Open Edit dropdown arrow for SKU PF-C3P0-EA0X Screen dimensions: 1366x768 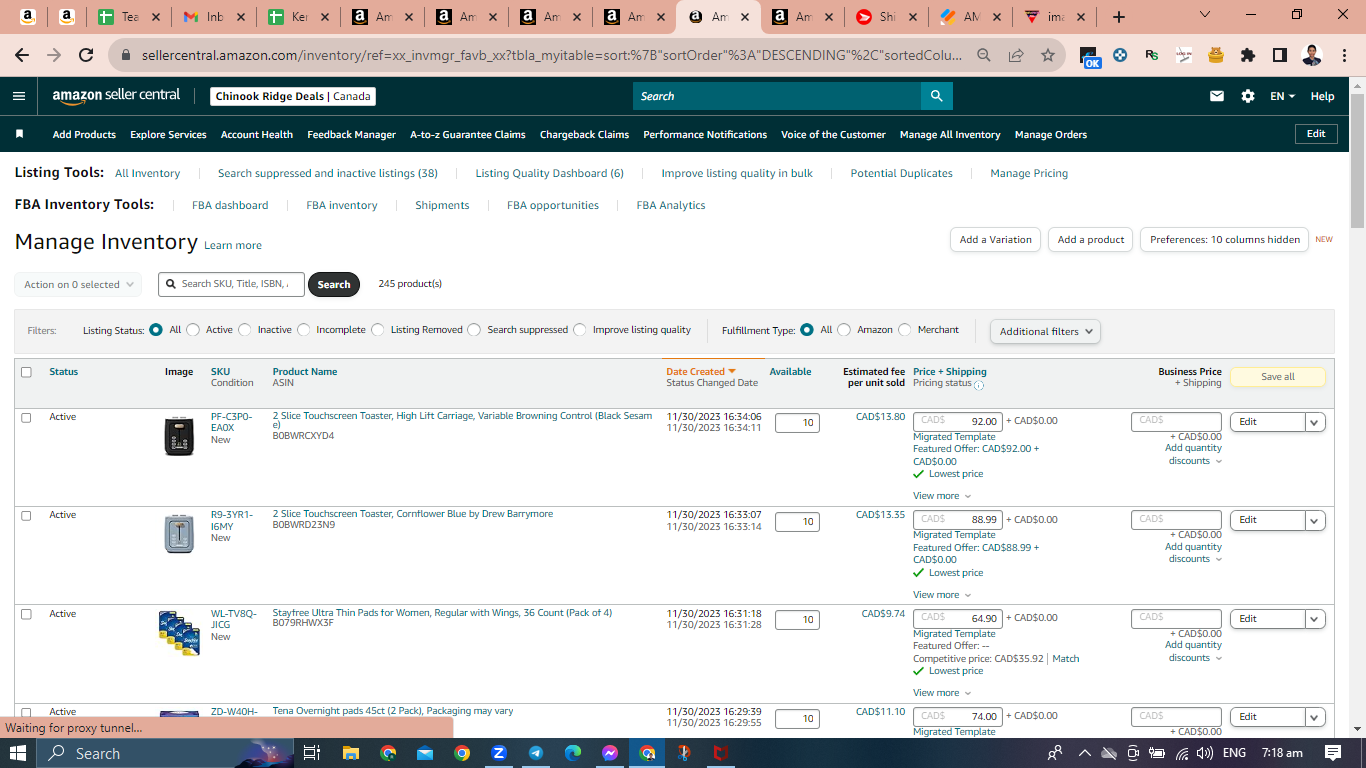click(1315, 422)
